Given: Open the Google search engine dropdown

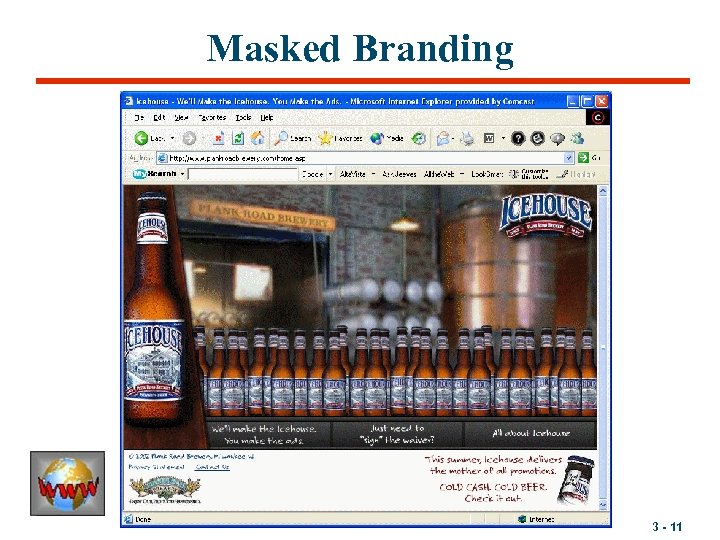Looking at the screenshot, I should coord(330,174).
